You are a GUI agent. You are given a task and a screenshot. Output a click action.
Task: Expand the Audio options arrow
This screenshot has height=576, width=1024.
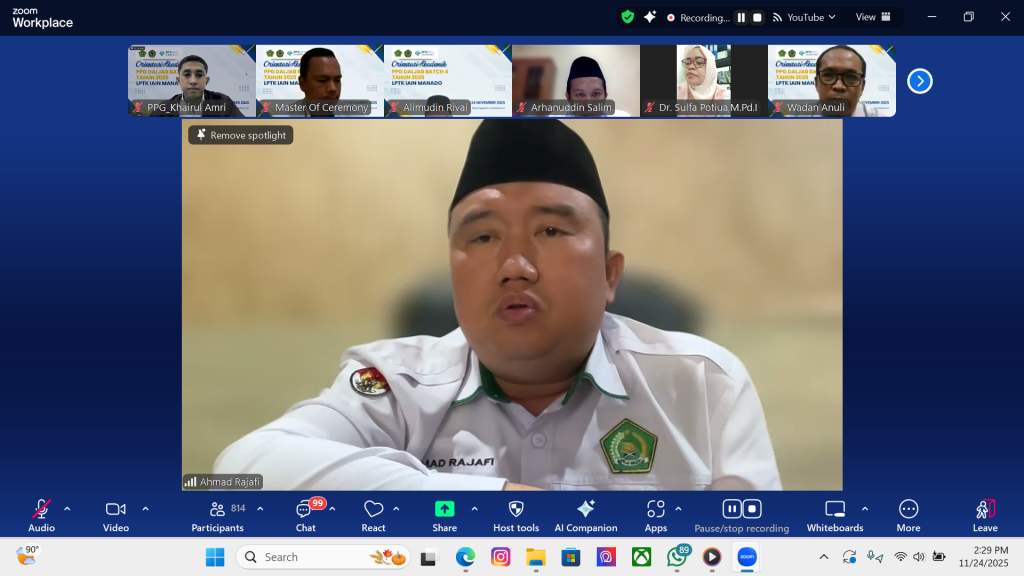tap(67, 508)
